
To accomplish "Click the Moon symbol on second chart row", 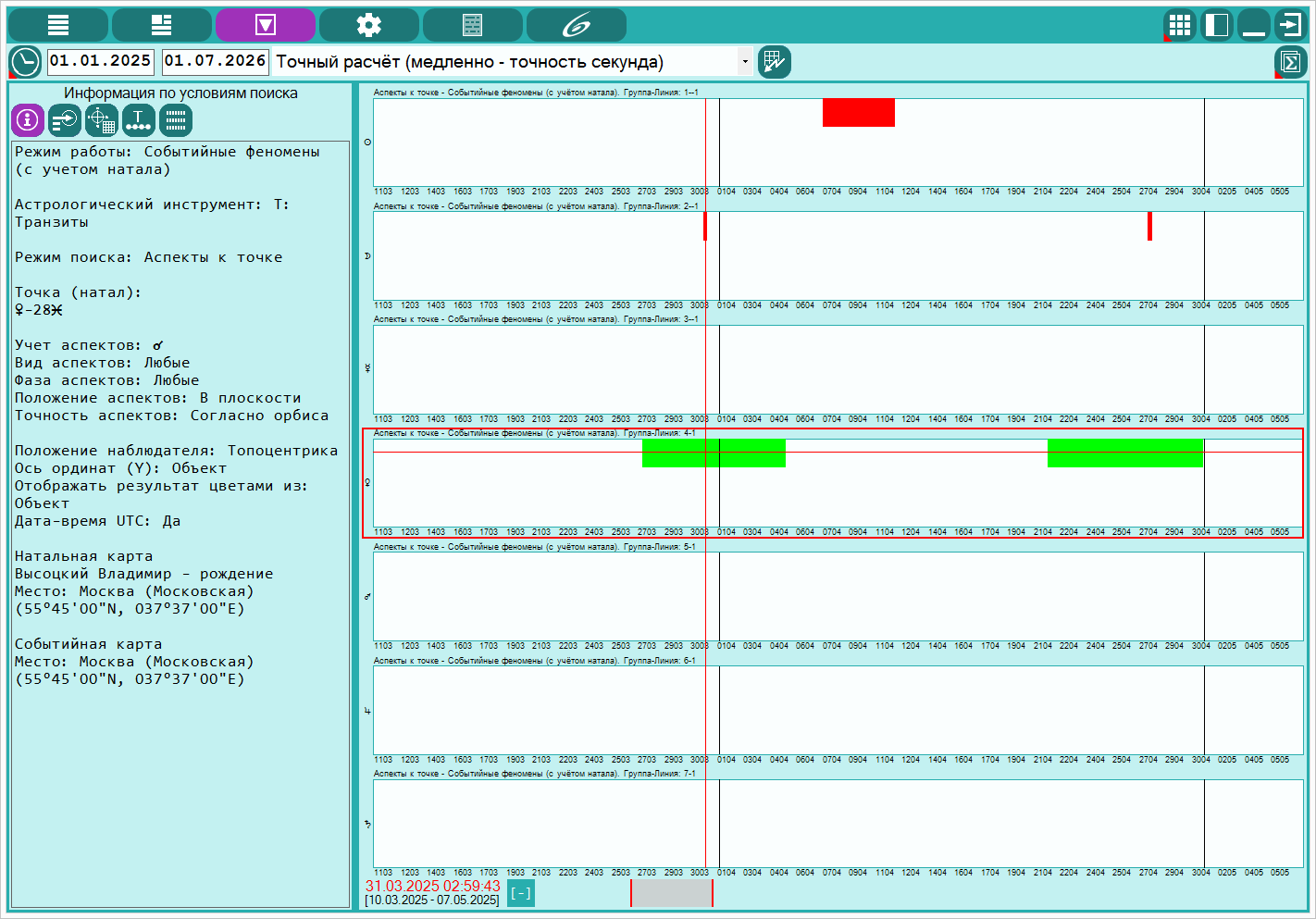I will pyautogui.click(x=367, y=255).
